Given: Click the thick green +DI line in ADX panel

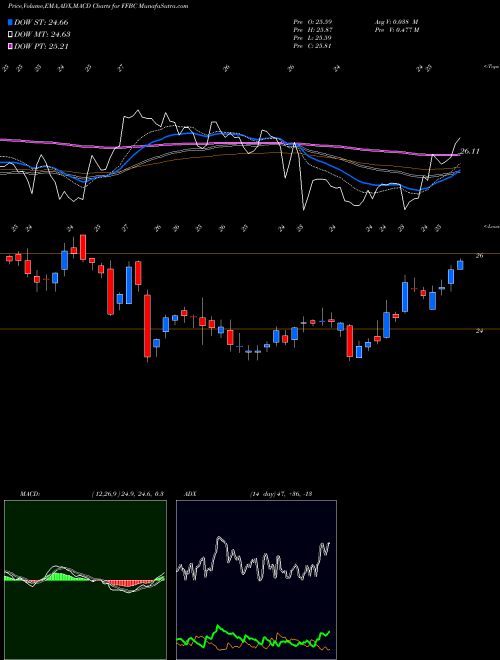Looking at the screenshot, I should point(253,638).
